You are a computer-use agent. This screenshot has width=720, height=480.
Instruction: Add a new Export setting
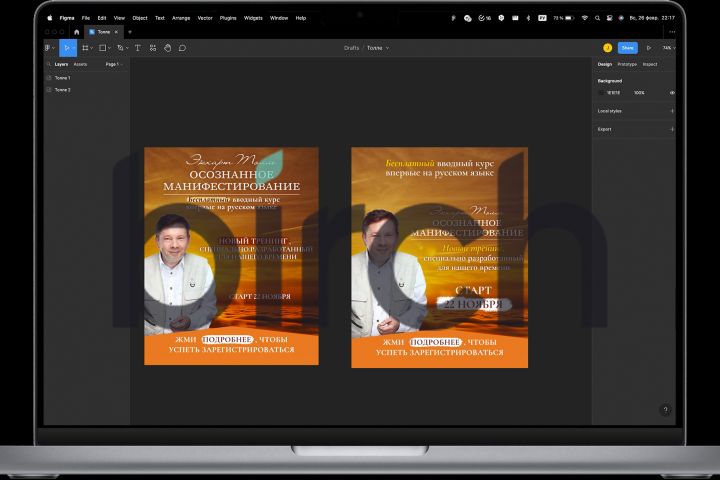(672, 129)
